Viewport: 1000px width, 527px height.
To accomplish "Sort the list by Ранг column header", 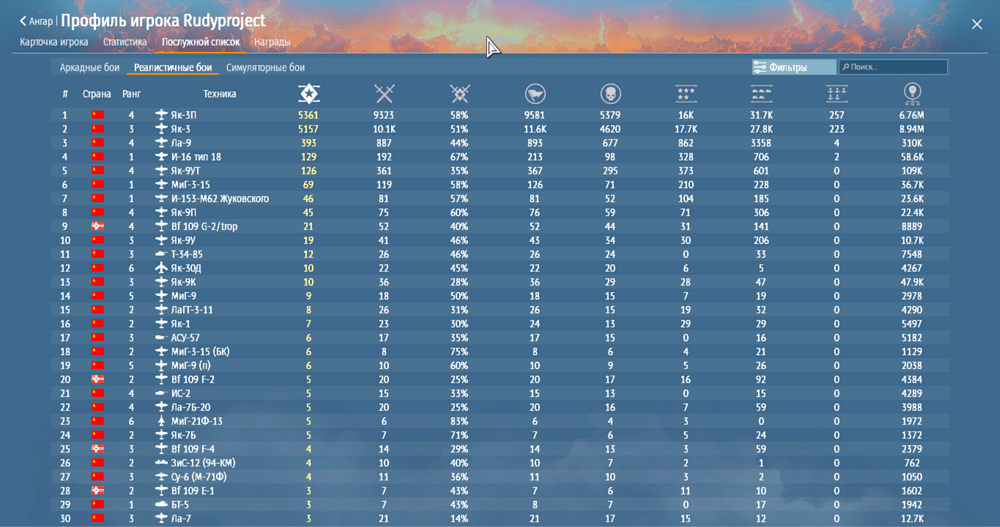I will 132,94.
